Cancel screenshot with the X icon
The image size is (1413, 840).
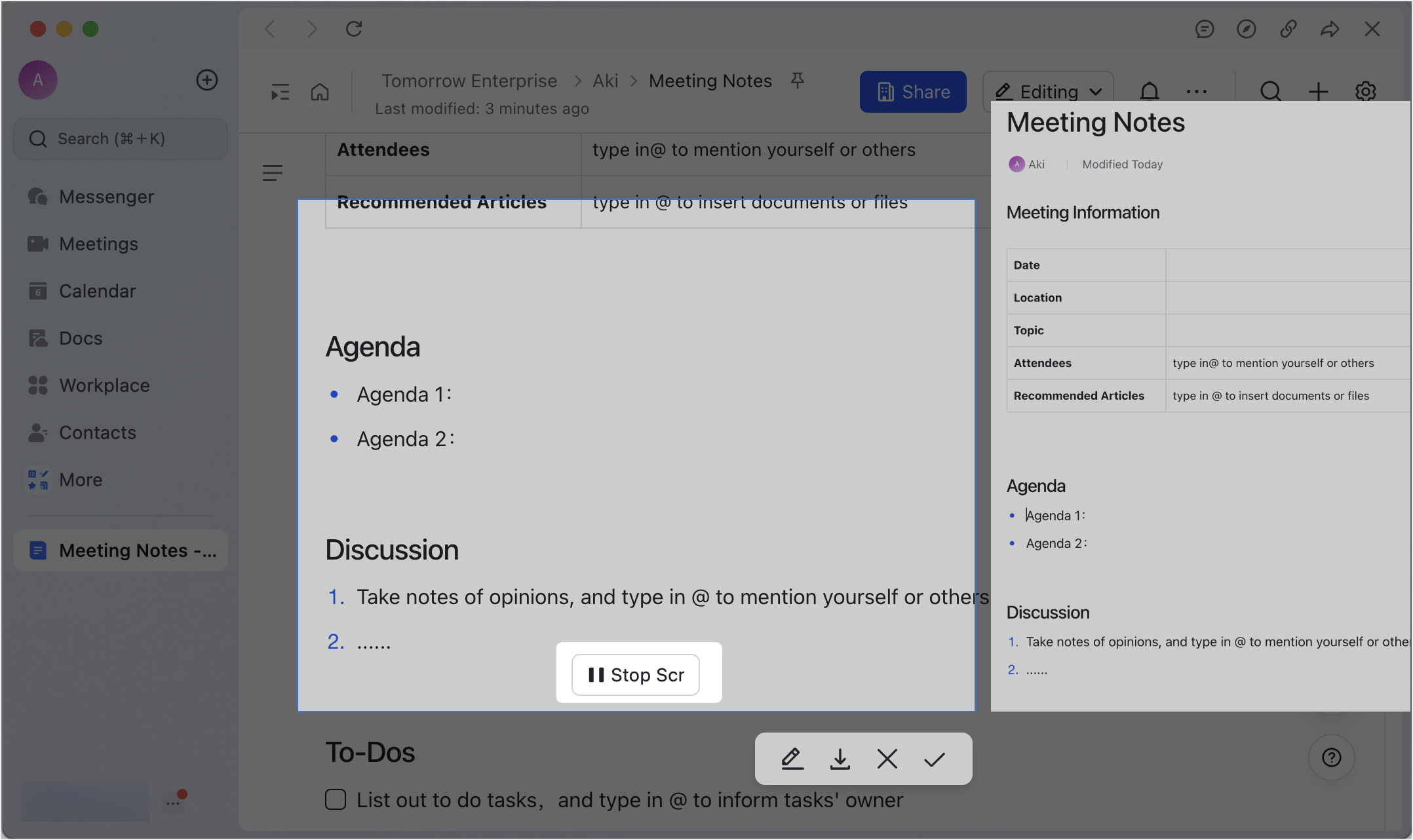point(887,759)
